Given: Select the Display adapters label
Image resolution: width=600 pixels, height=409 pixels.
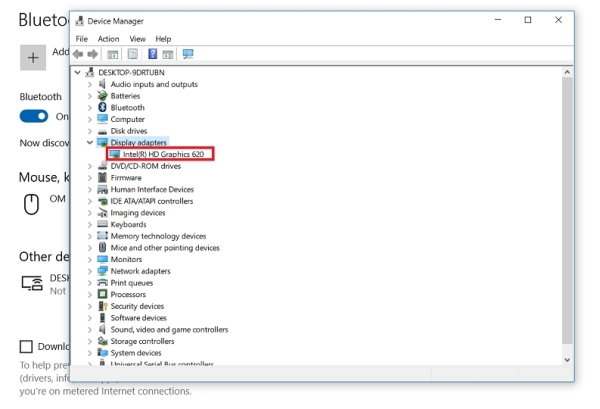Looking at the screenshot, I should (x=139, y=142).
